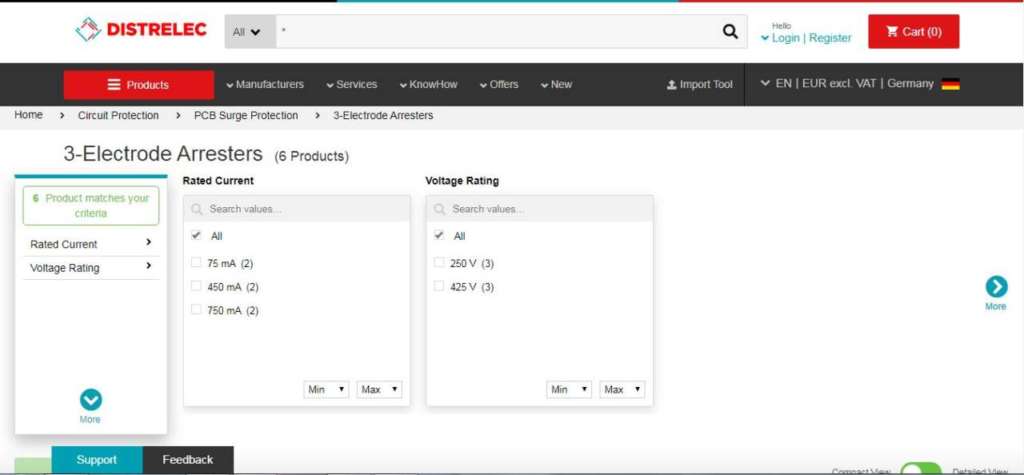Toggle All checkbox under Rated Current
The height and width of the screenshot is (475, 1024).
pyautogui.click(x=196, y=235)
